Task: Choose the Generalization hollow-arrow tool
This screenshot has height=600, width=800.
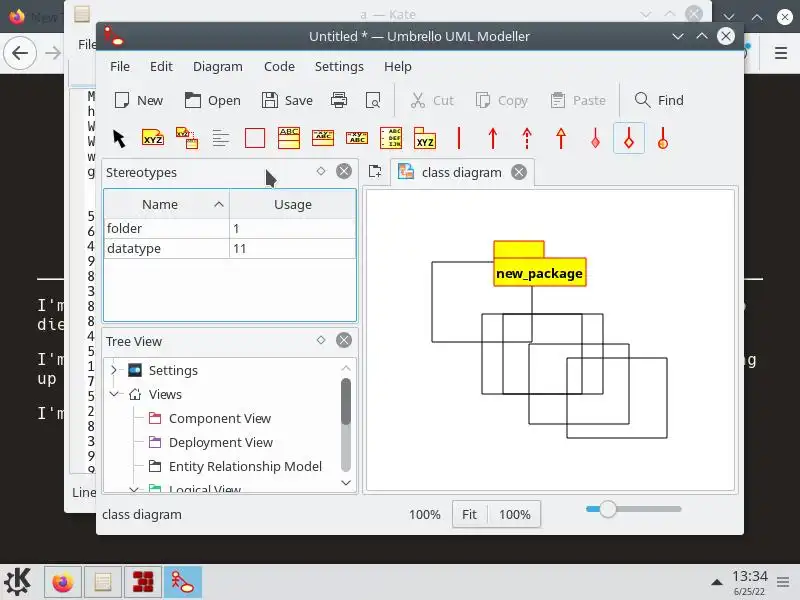Action: (561, 138)
